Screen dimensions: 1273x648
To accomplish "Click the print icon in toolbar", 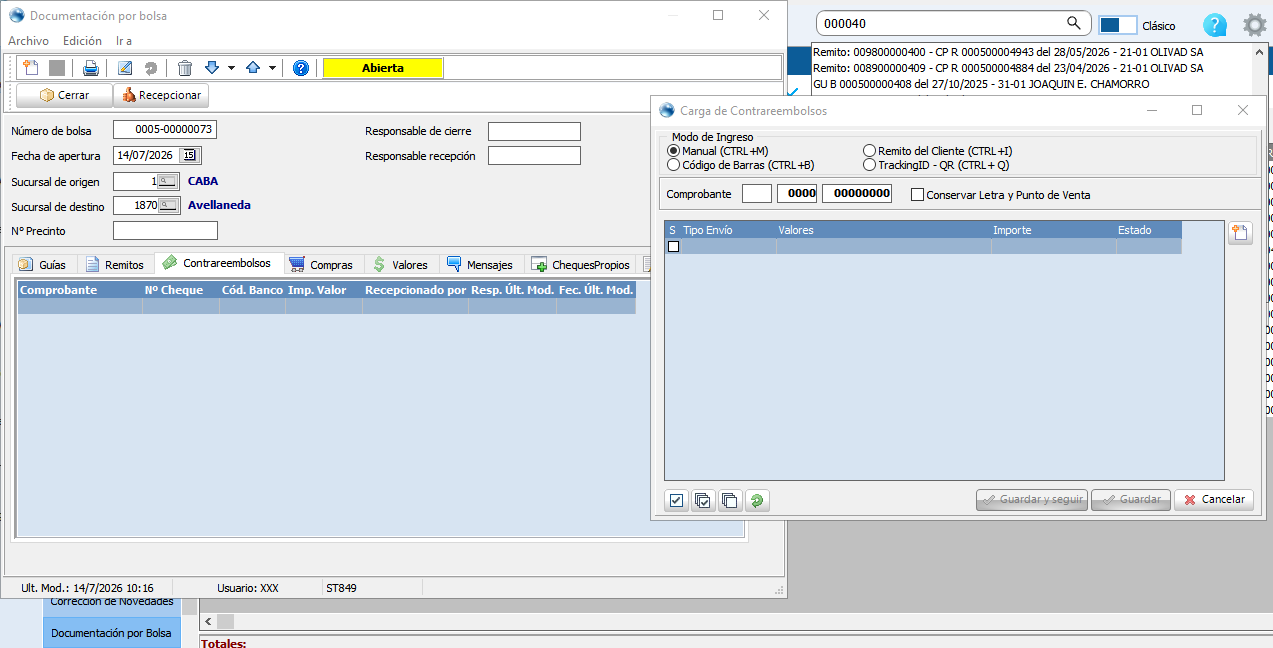I will click(91, 68).
